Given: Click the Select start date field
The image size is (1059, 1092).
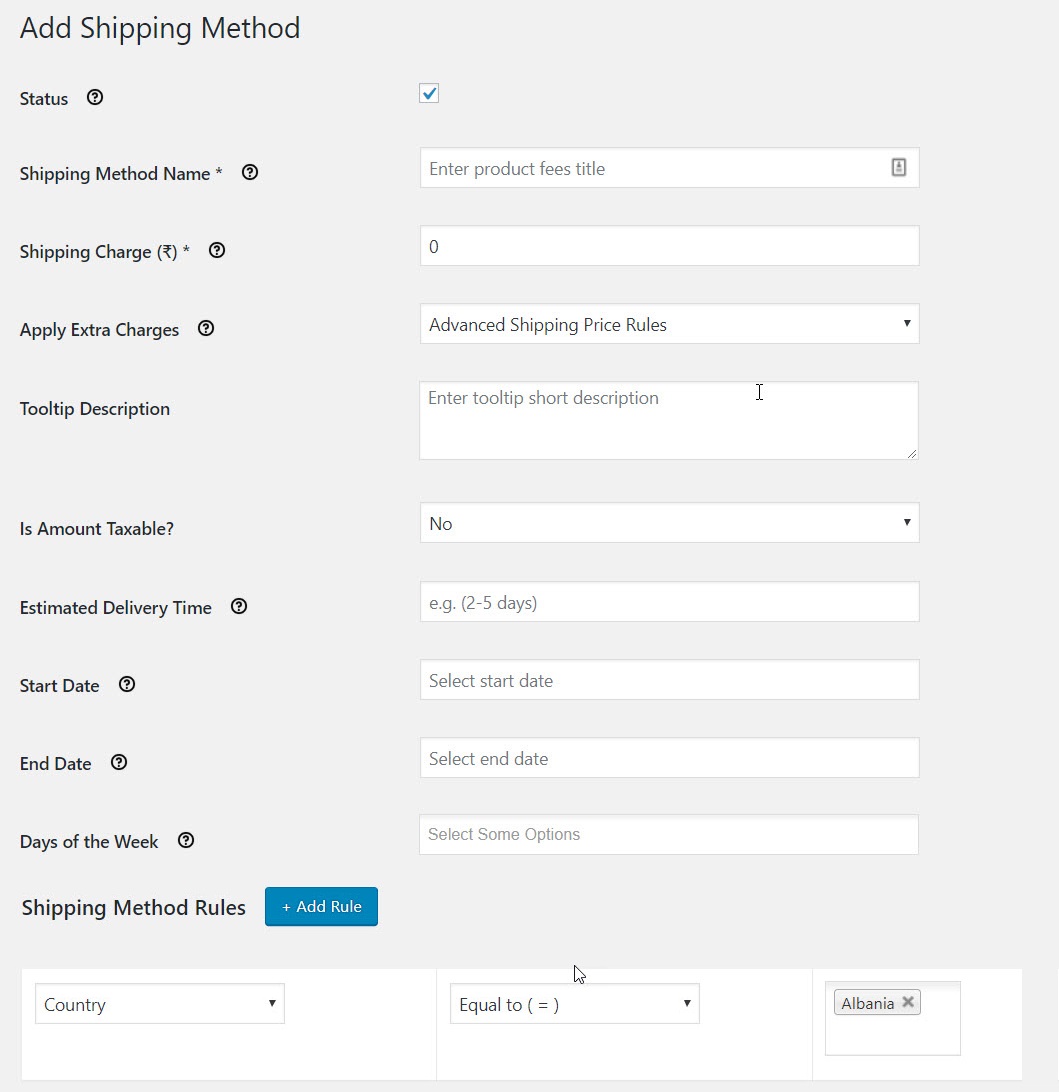Looking at the screenshot, I should (x=668, y=679).
